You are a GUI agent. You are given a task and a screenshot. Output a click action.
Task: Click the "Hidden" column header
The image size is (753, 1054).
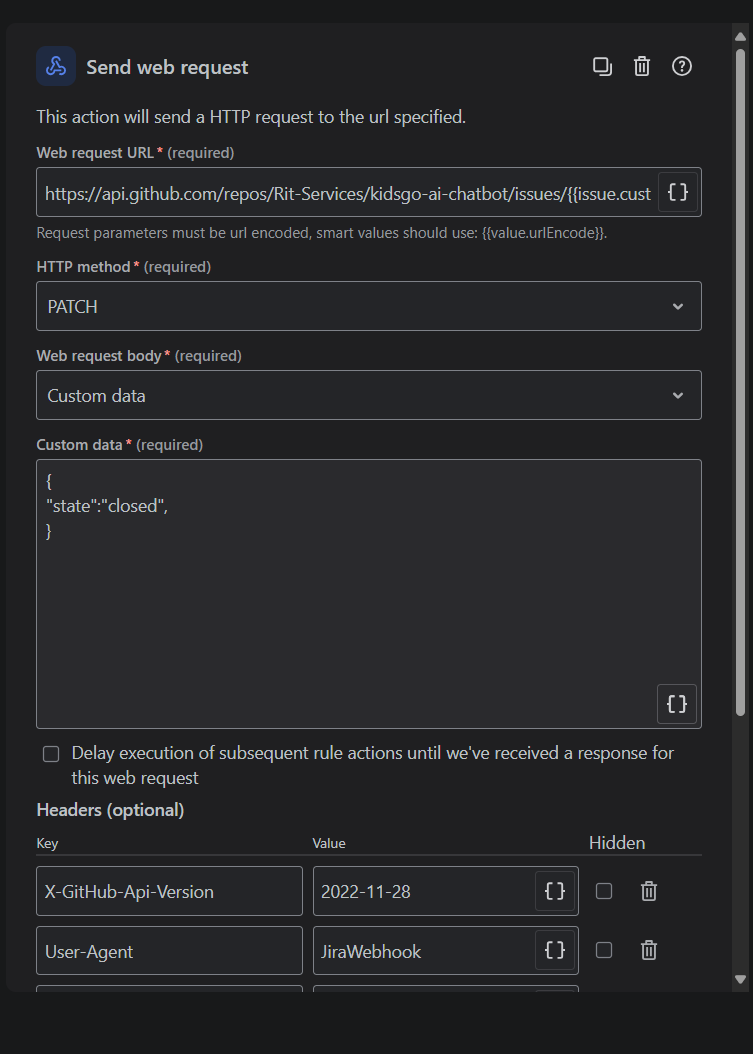coord(617,843)
